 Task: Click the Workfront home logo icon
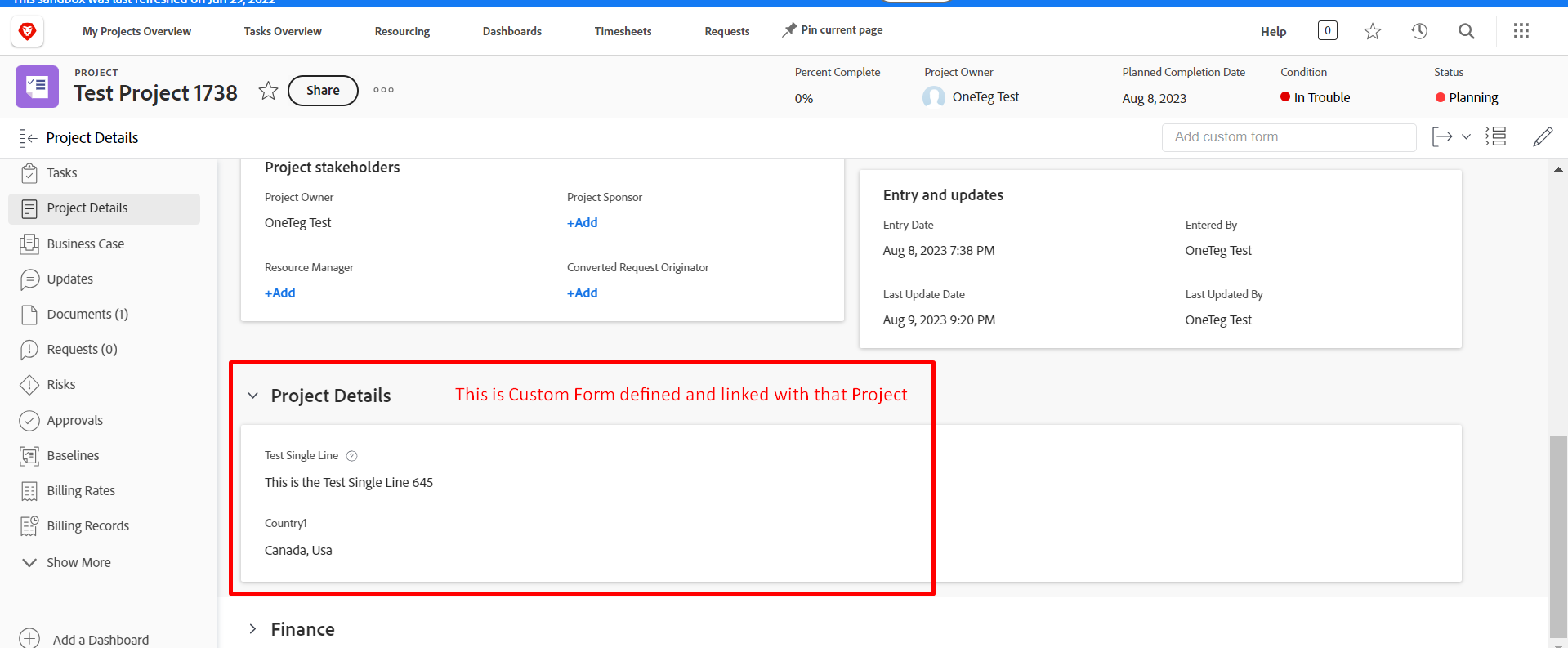tap(27, 31)
